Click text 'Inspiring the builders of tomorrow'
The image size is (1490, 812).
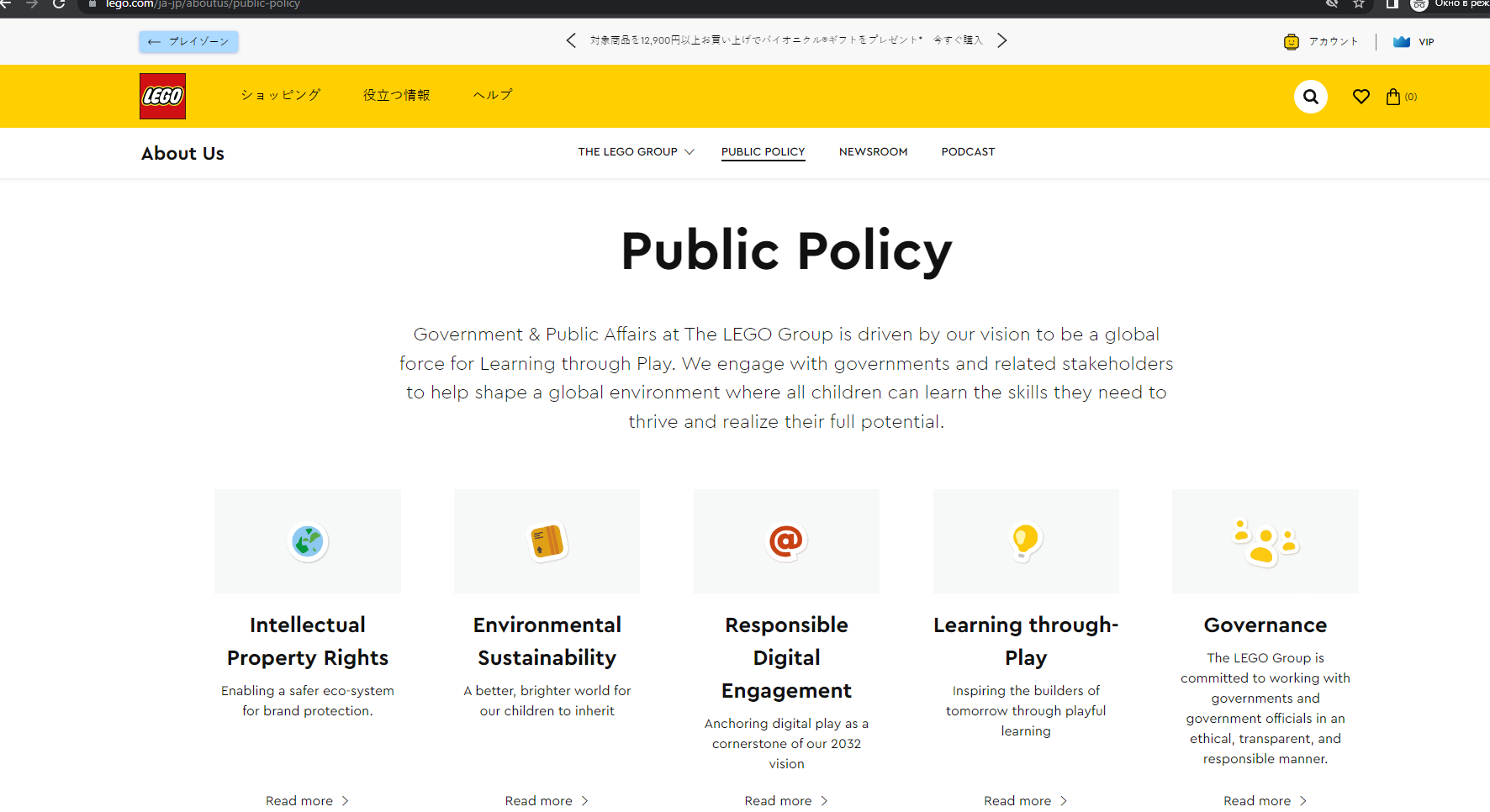pyautogui.click(x=1026, y=711)
